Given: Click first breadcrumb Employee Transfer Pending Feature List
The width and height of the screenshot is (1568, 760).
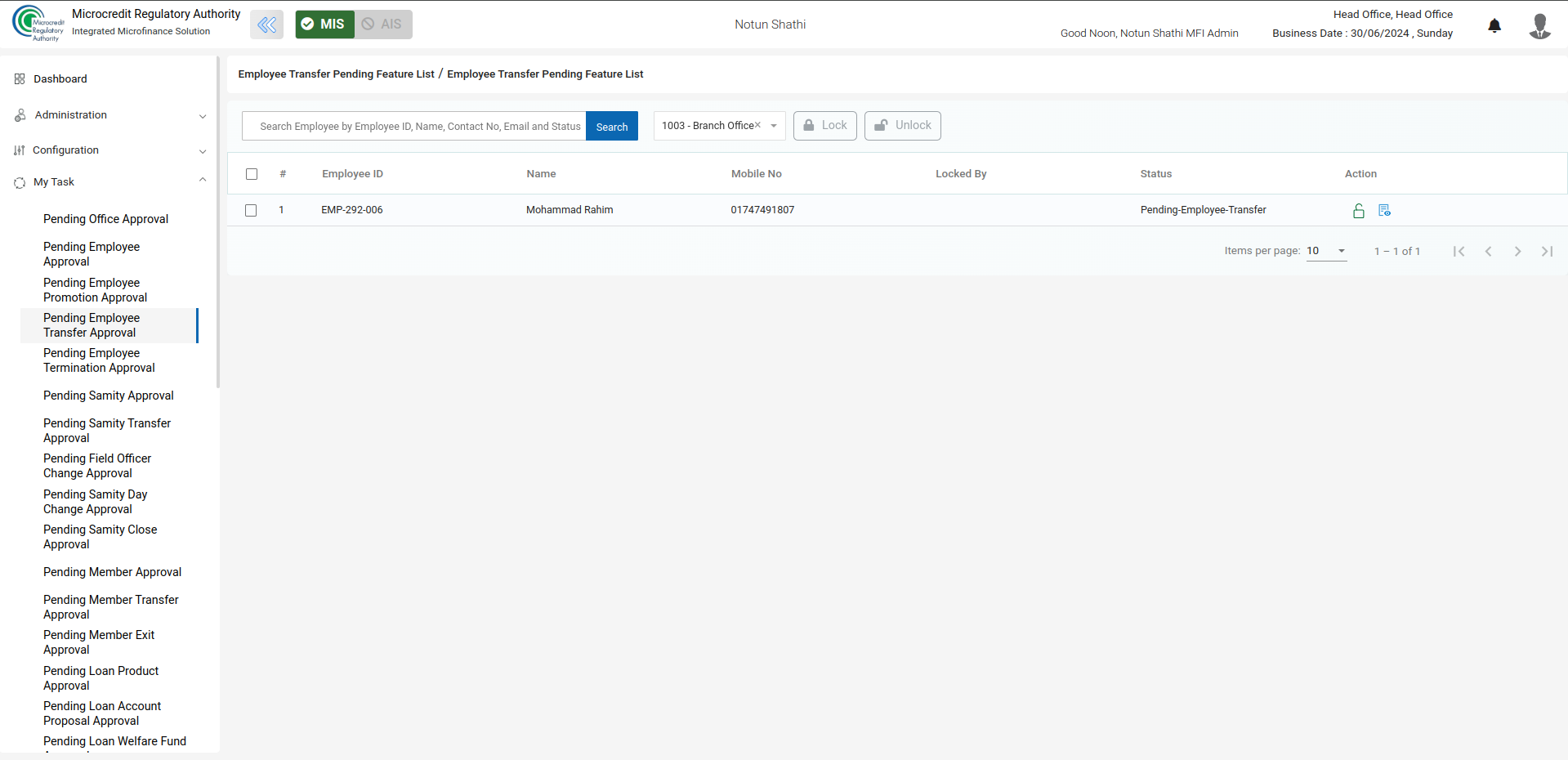Looking at the screenshot, I should click(336, 74).
